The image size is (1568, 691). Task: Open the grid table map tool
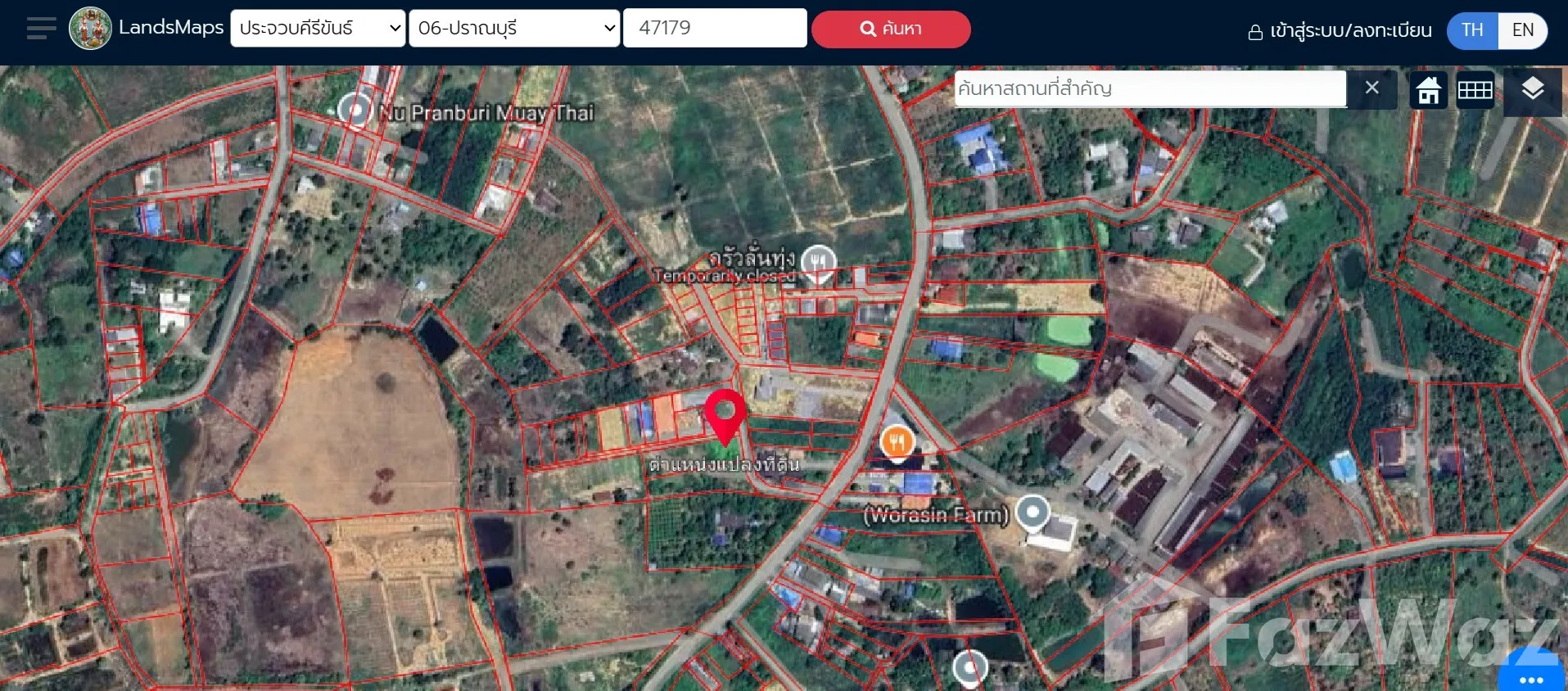pos(1475,90)
